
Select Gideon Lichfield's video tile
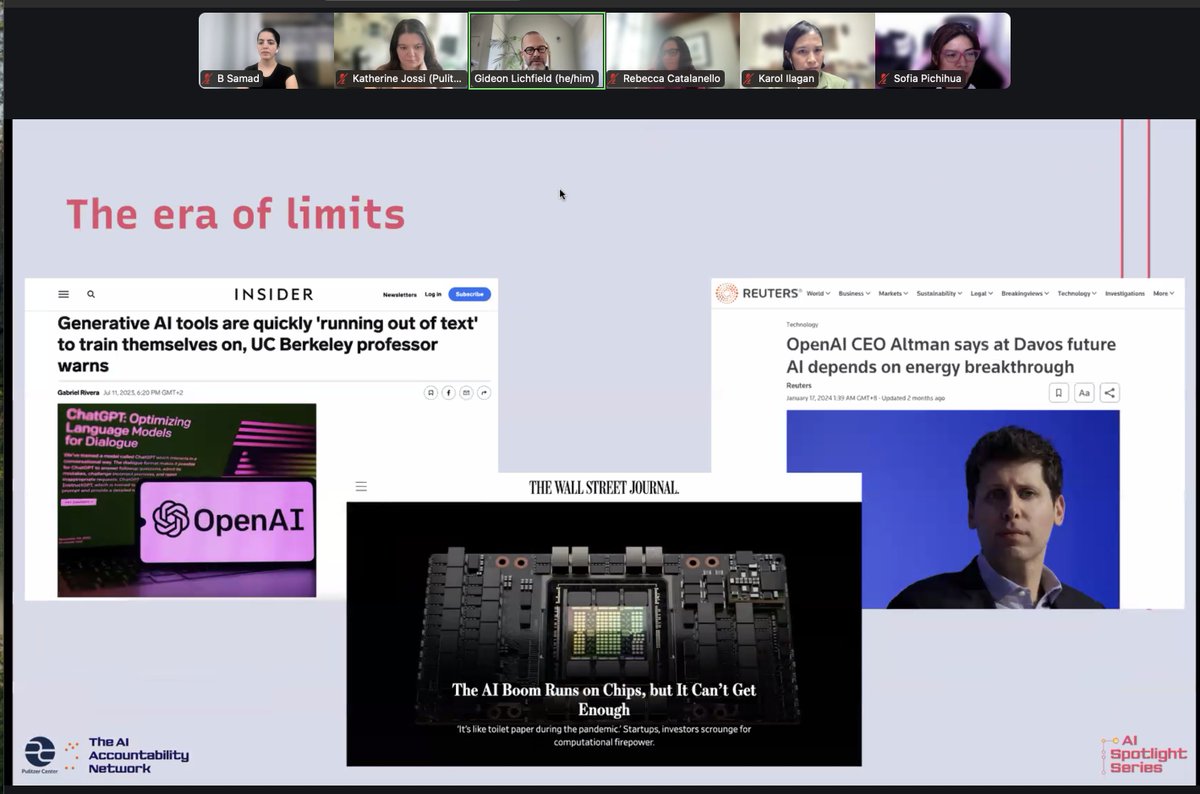pyautogui.click(x=537, y=51)
